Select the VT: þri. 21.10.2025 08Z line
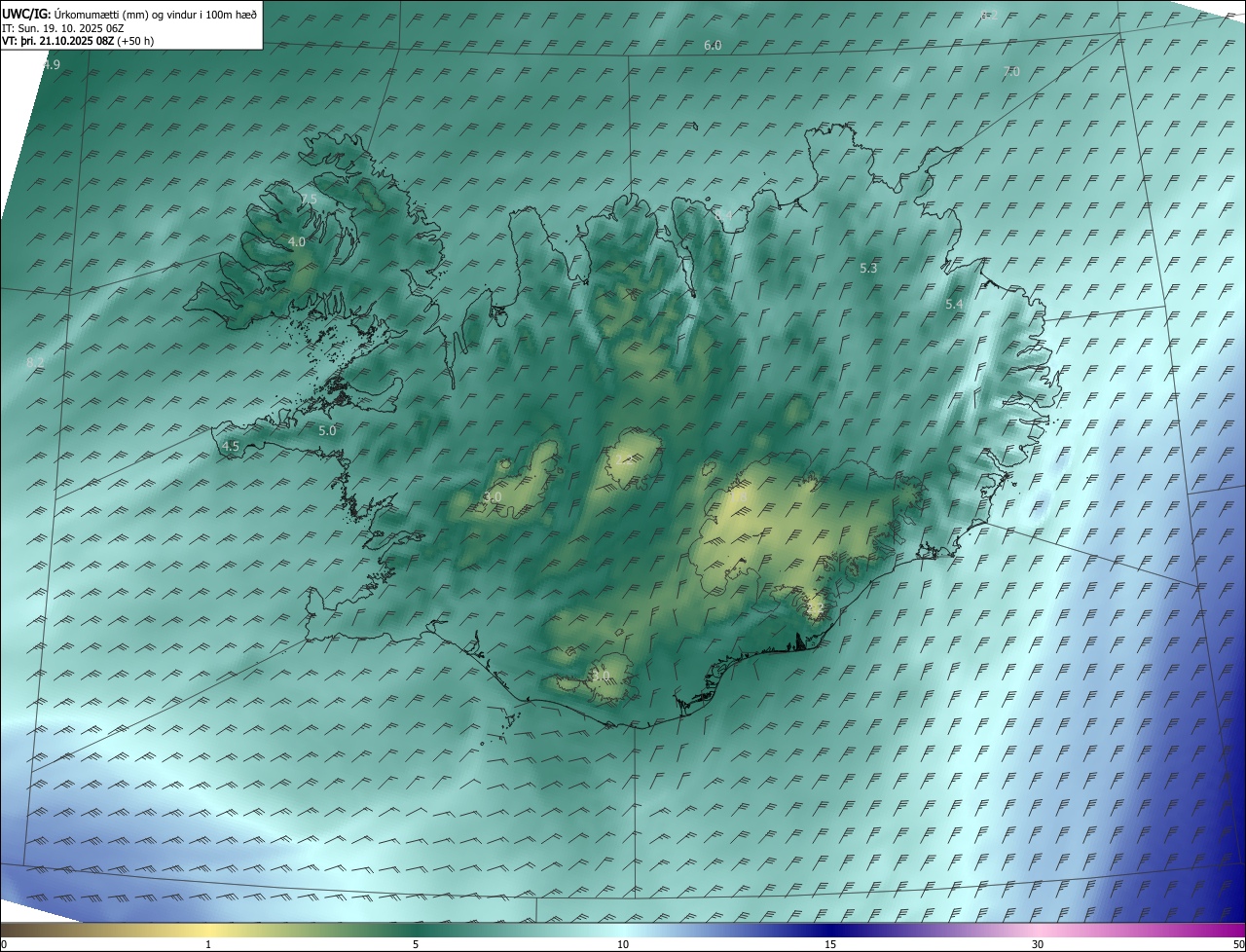This screenshot has height=952, width=1246. (78, 41)
